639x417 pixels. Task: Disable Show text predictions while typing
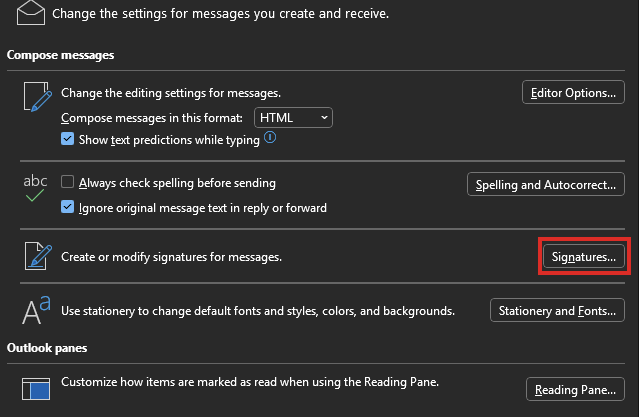click(68, 140)
